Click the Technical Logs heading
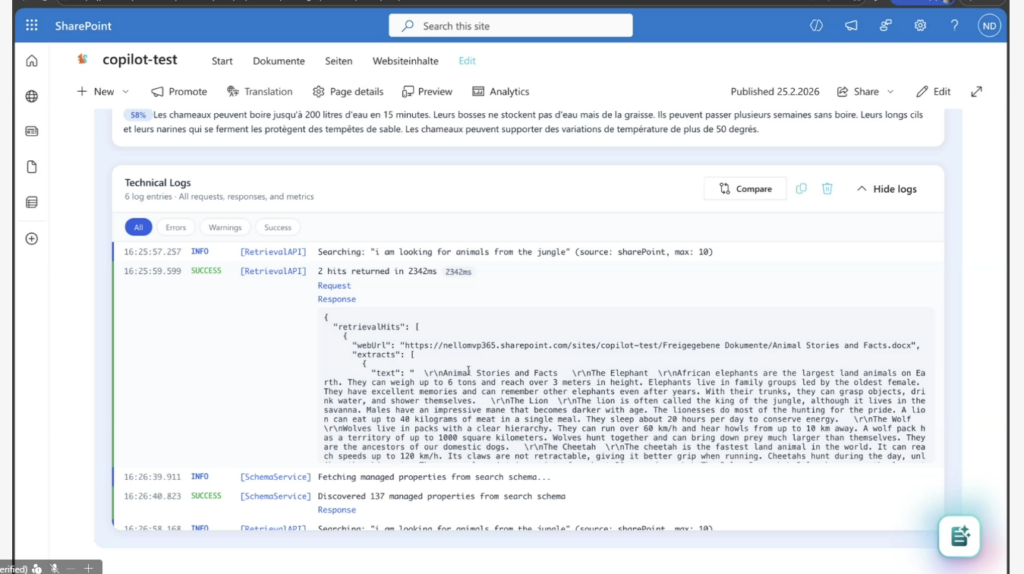Image resolution: width=1024 pixels, height=574 pixels. tap(157, 183)
